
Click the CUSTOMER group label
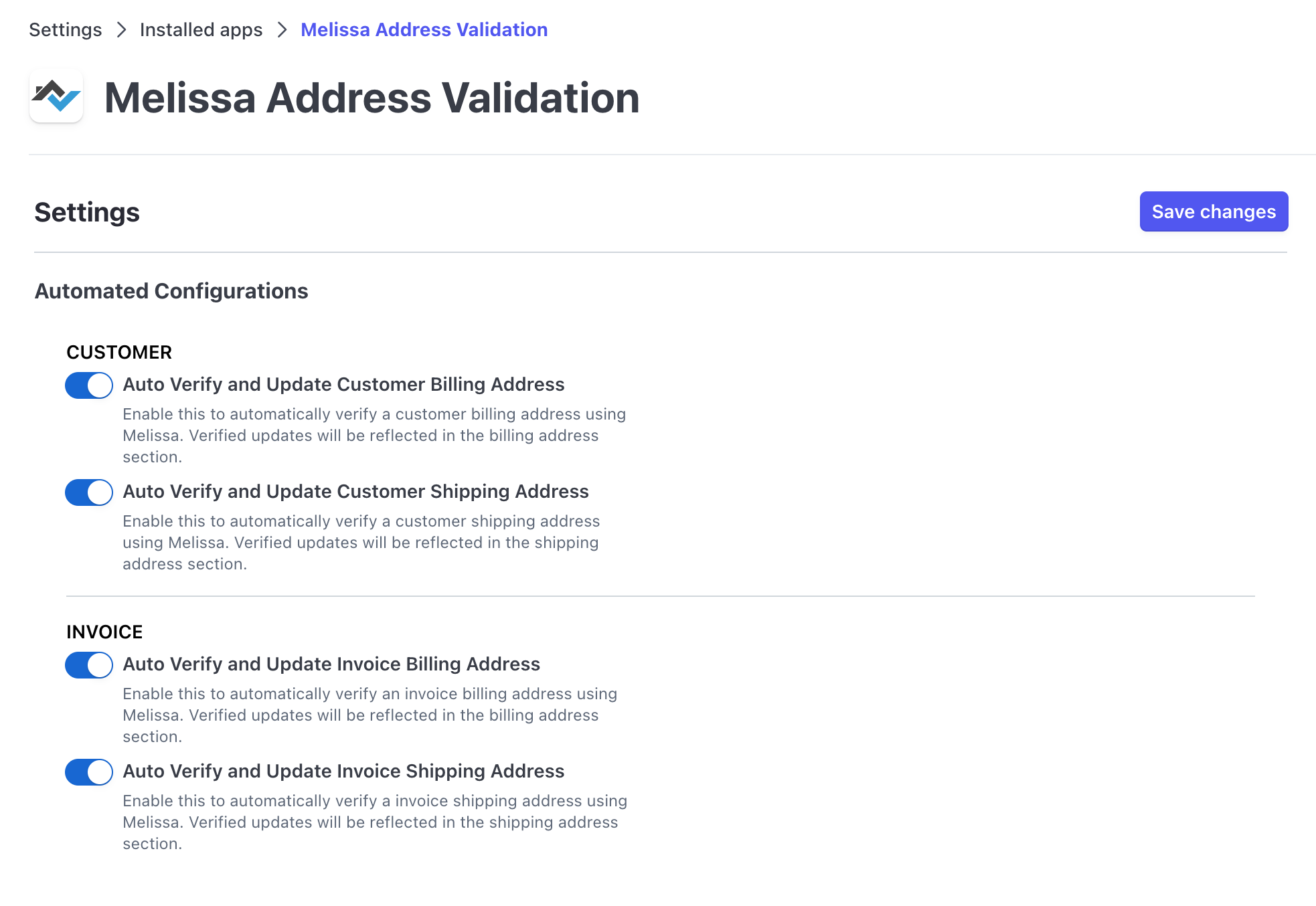point(119,352)
